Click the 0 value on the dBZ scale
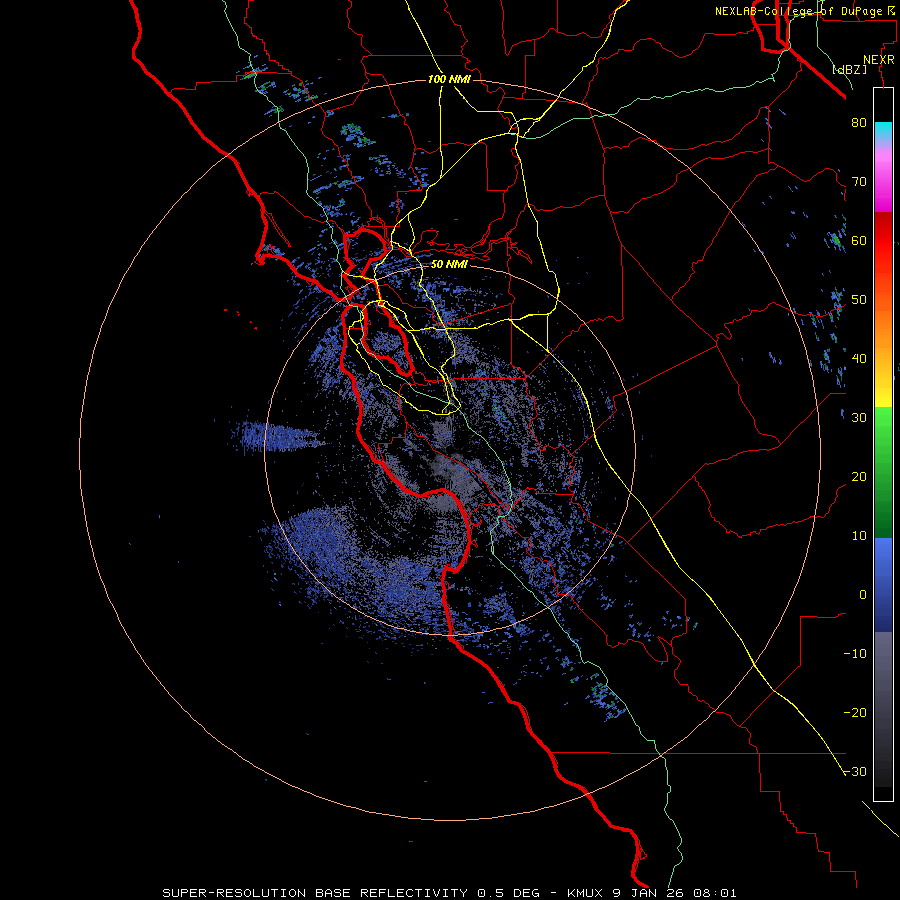Image resolution: width=900 pixels, height=900 pixels. (863, 595)
